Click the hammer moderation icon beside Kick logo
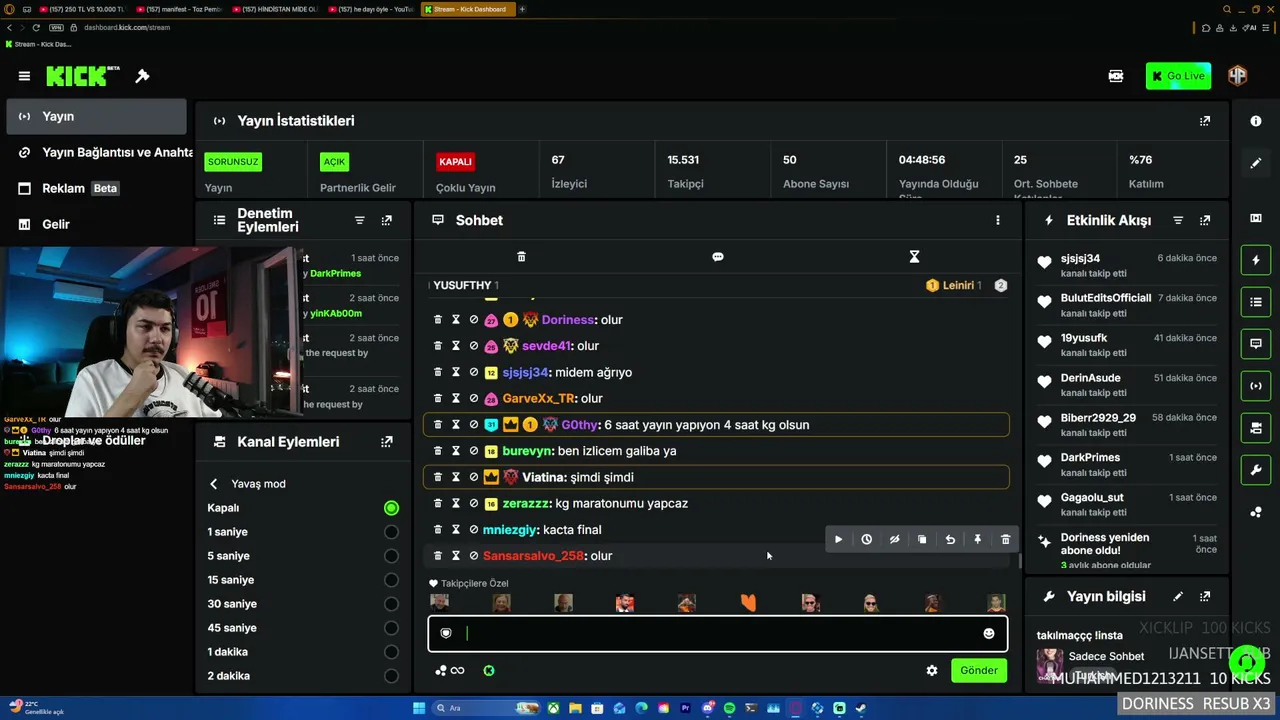 click(x=142, y=76)
